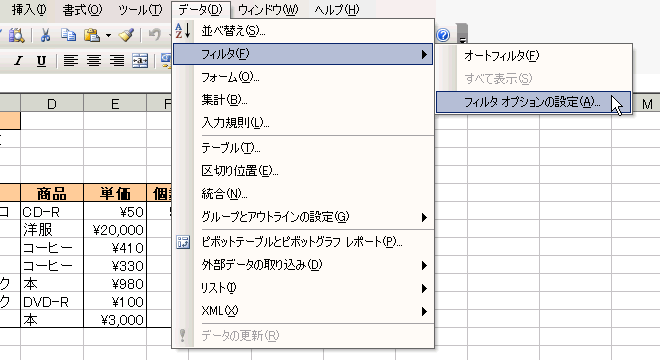Align text right
660x360 pixels.
coord(117,61)
